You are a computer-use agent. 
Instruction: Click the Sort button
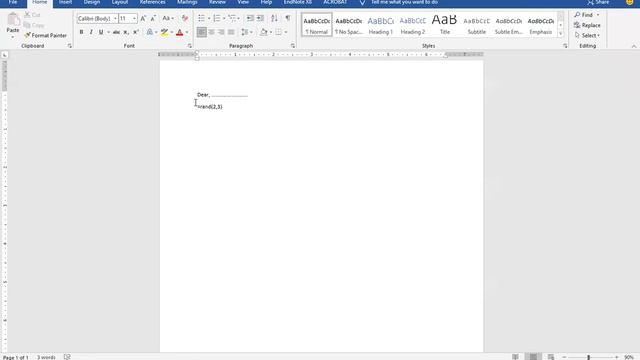274,18
